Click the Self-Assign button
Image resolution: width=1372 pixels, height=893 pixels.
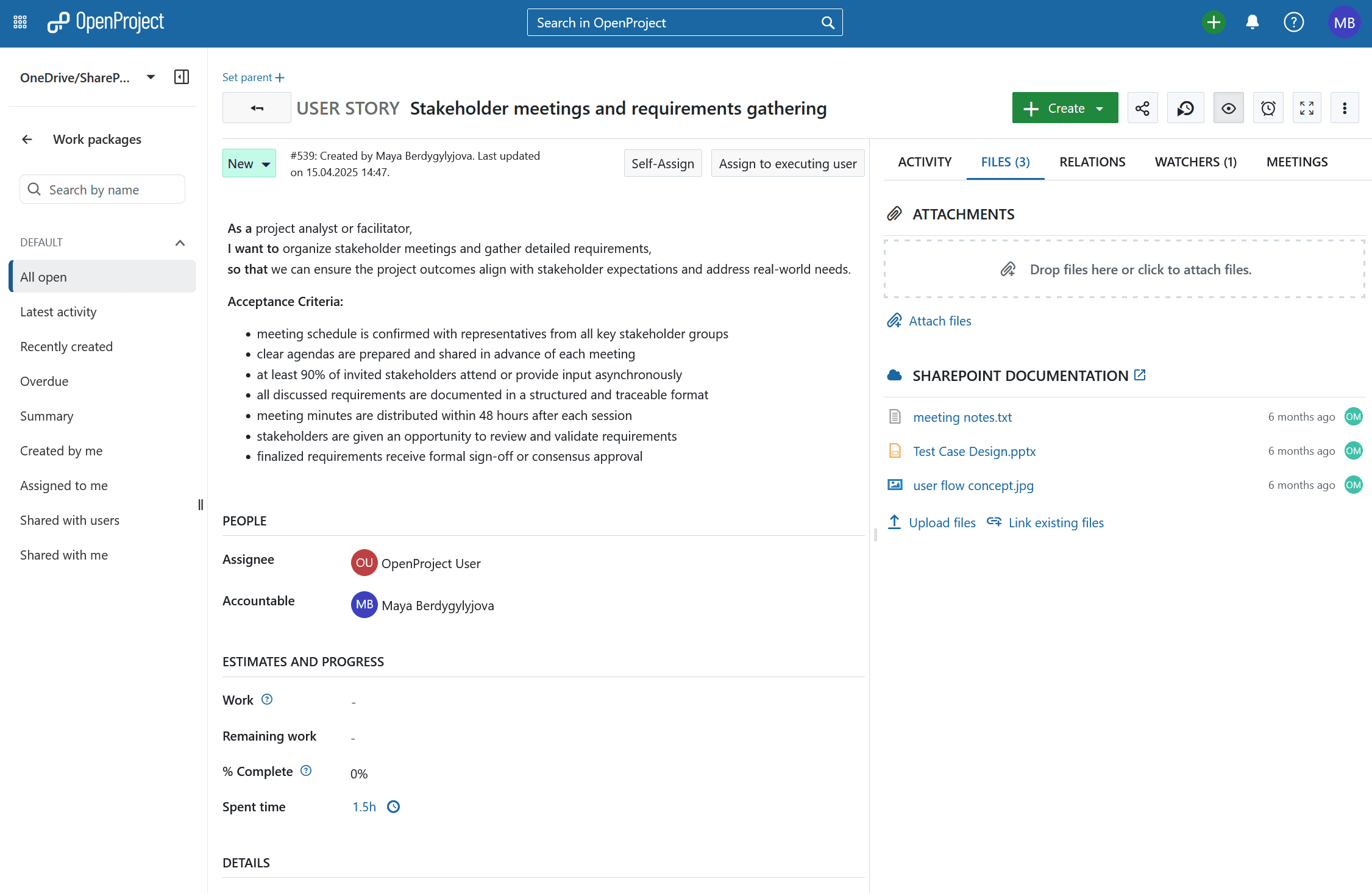pyautogui.click(x=663, y=163)
